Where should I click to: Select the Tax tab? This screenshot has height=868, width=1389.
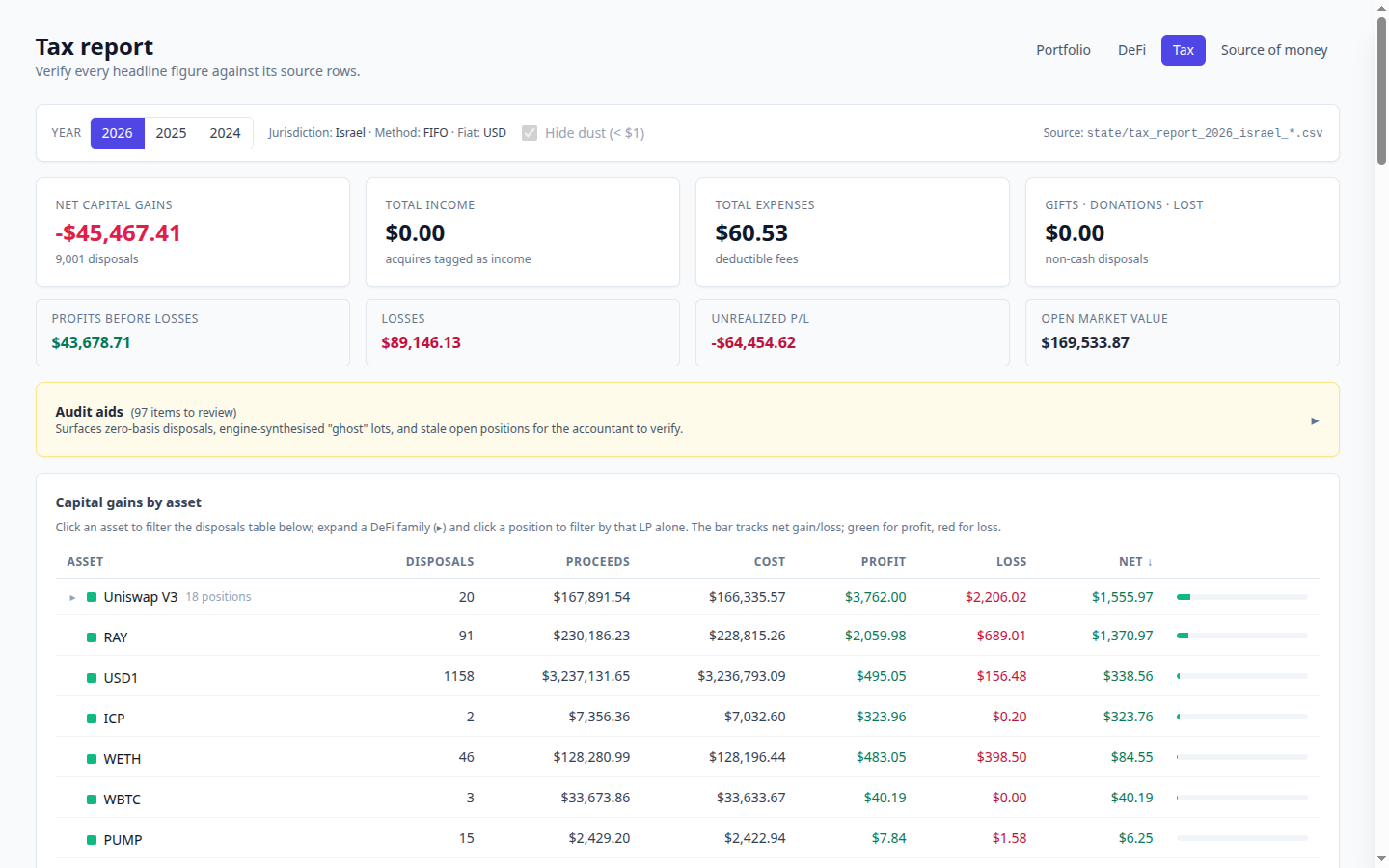coord(1184,50)
